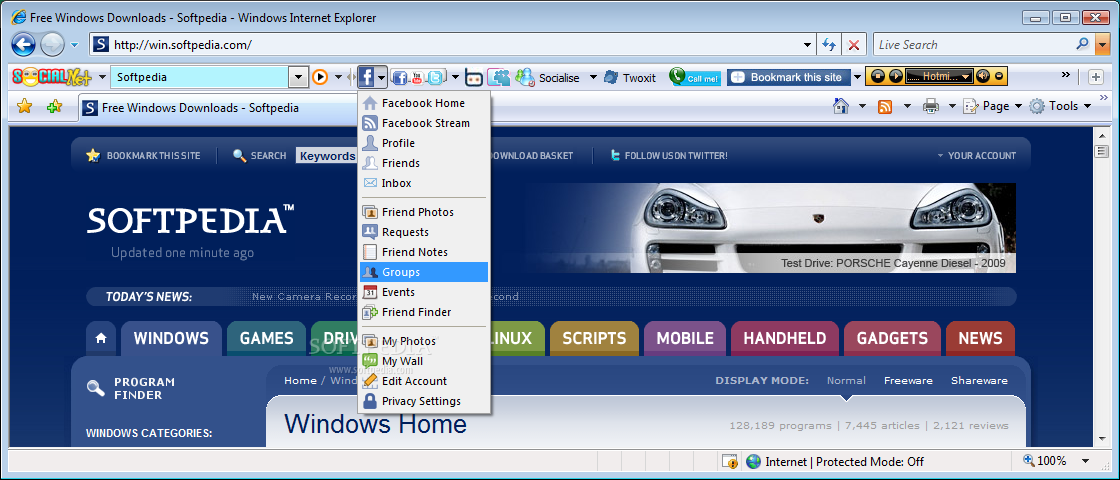The image size is (1120, 480).
Task: Click the Add to Favorites icon
Action: click(x=54, y=106)
